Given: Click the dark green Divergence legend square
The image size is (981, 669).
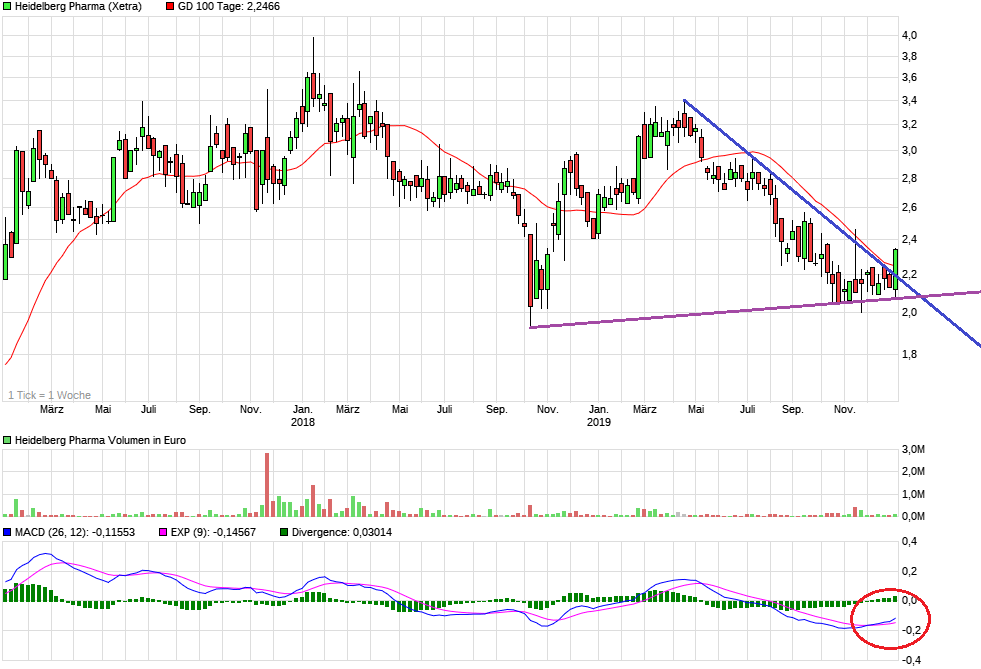Looking at the screenshot, I should click(x=285, y=532).
